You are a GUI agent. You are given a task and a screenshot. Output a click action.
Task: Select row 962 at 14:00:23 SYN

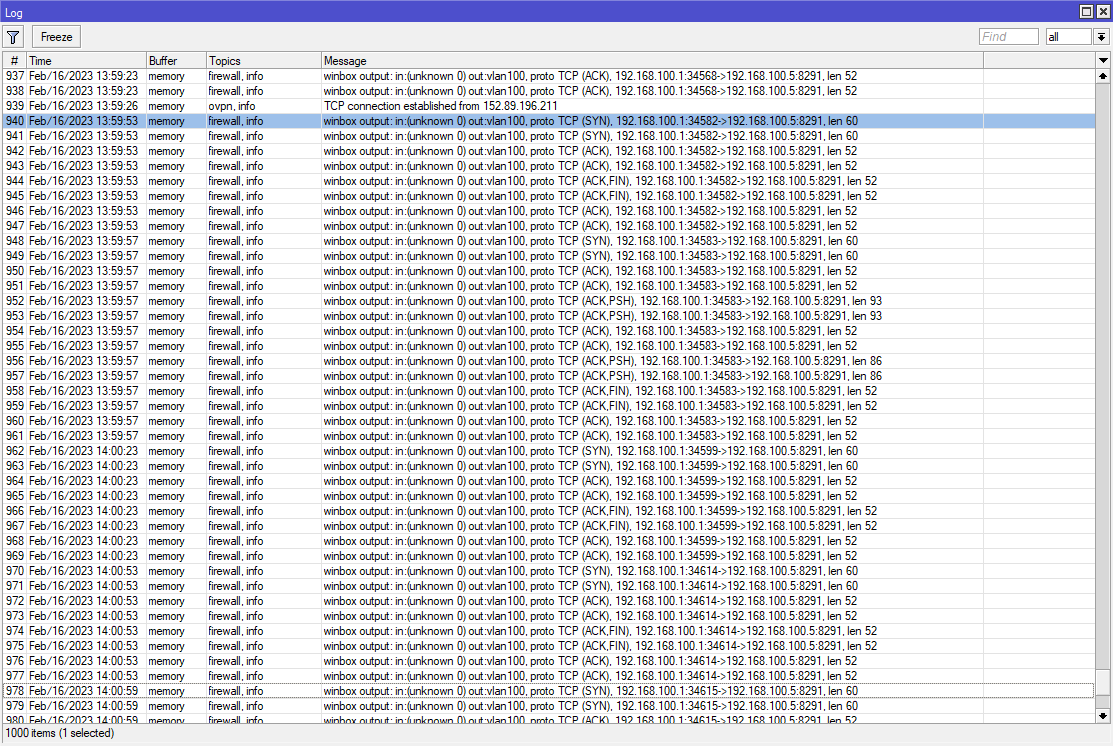click(x=549, y=451)
